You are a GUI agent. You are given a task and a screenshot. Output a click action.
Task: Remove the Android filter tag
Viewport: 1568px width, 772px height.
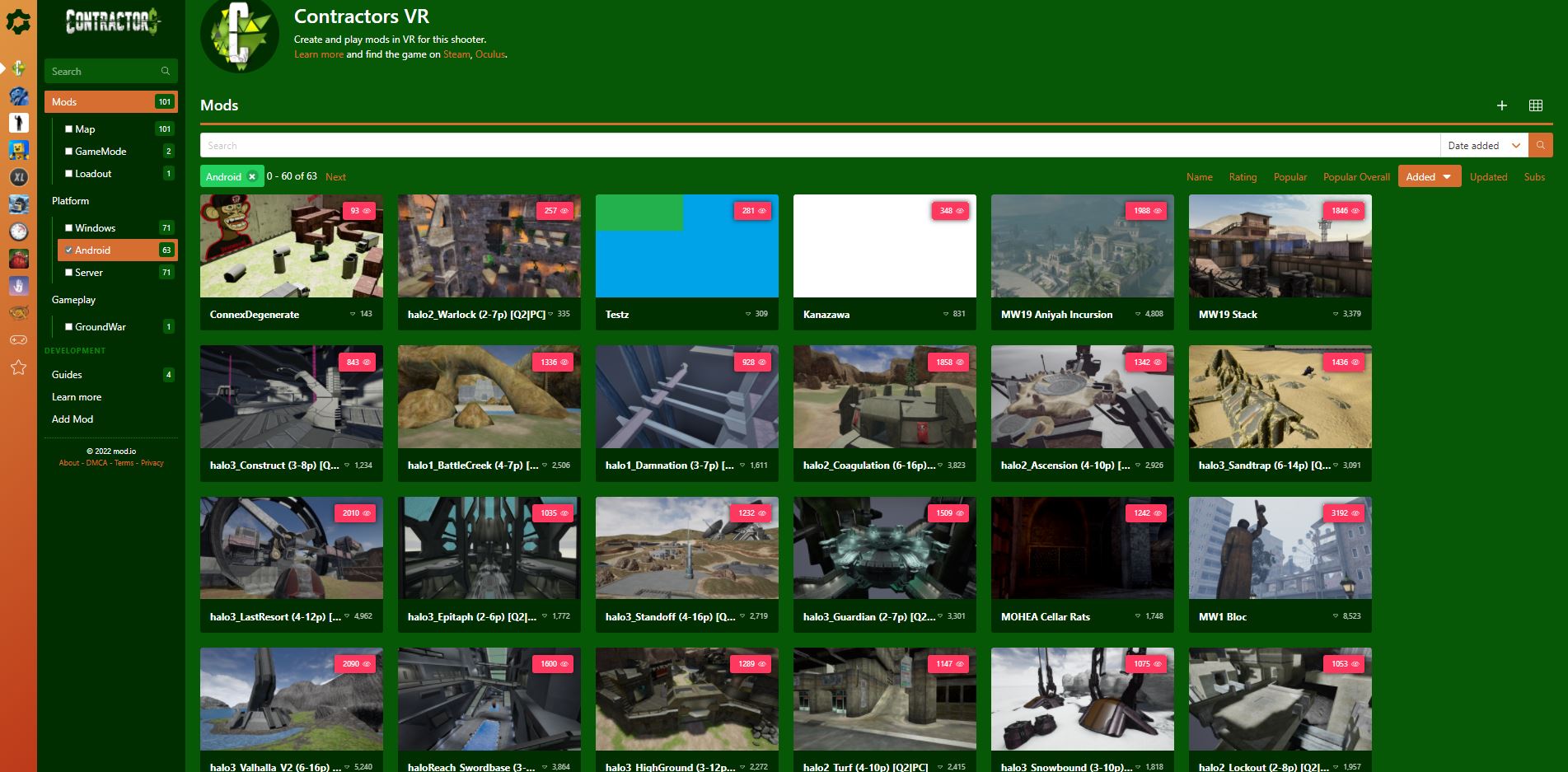(x=252, y=176)
